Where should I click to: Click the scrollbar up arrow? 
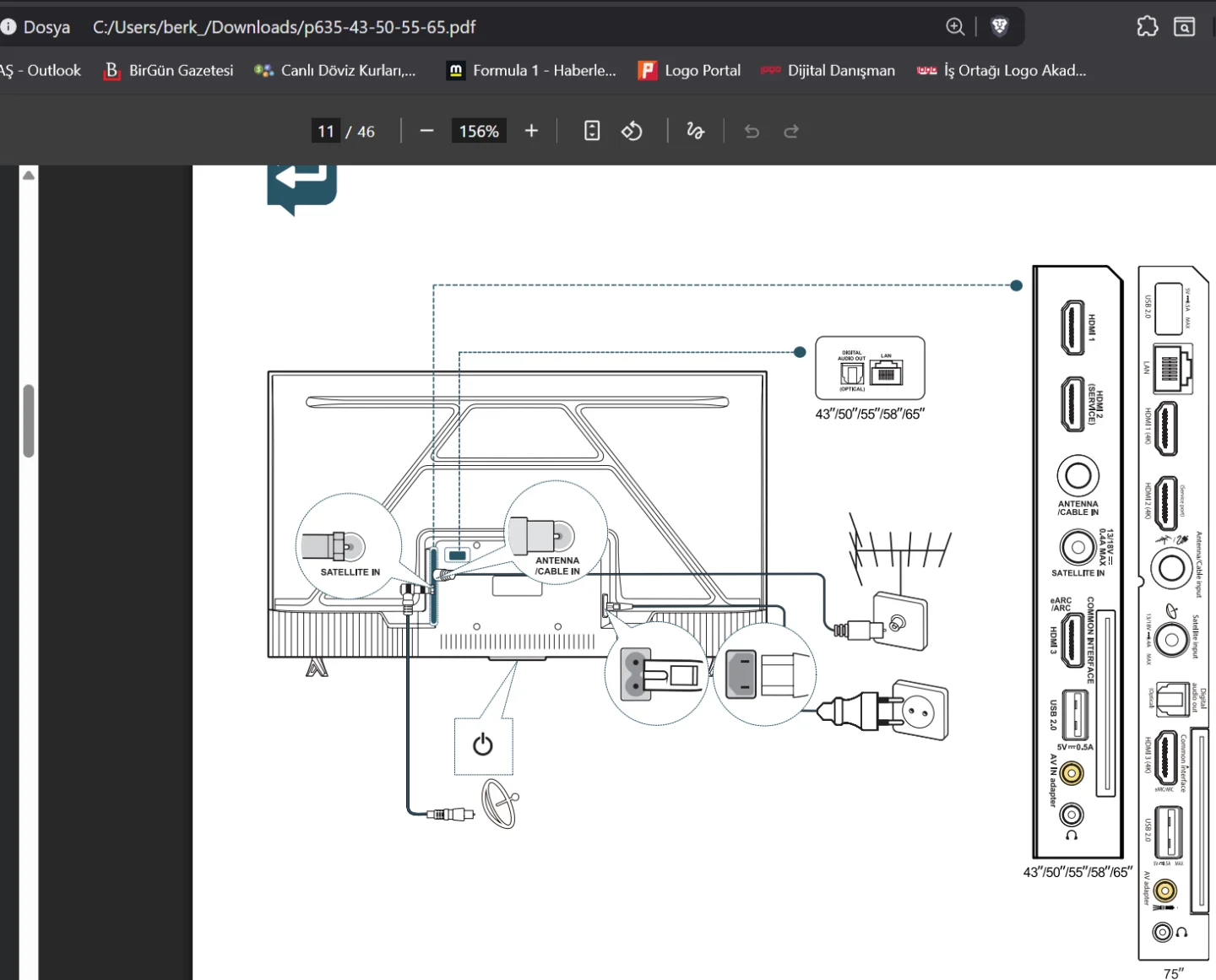click(29, 176)
